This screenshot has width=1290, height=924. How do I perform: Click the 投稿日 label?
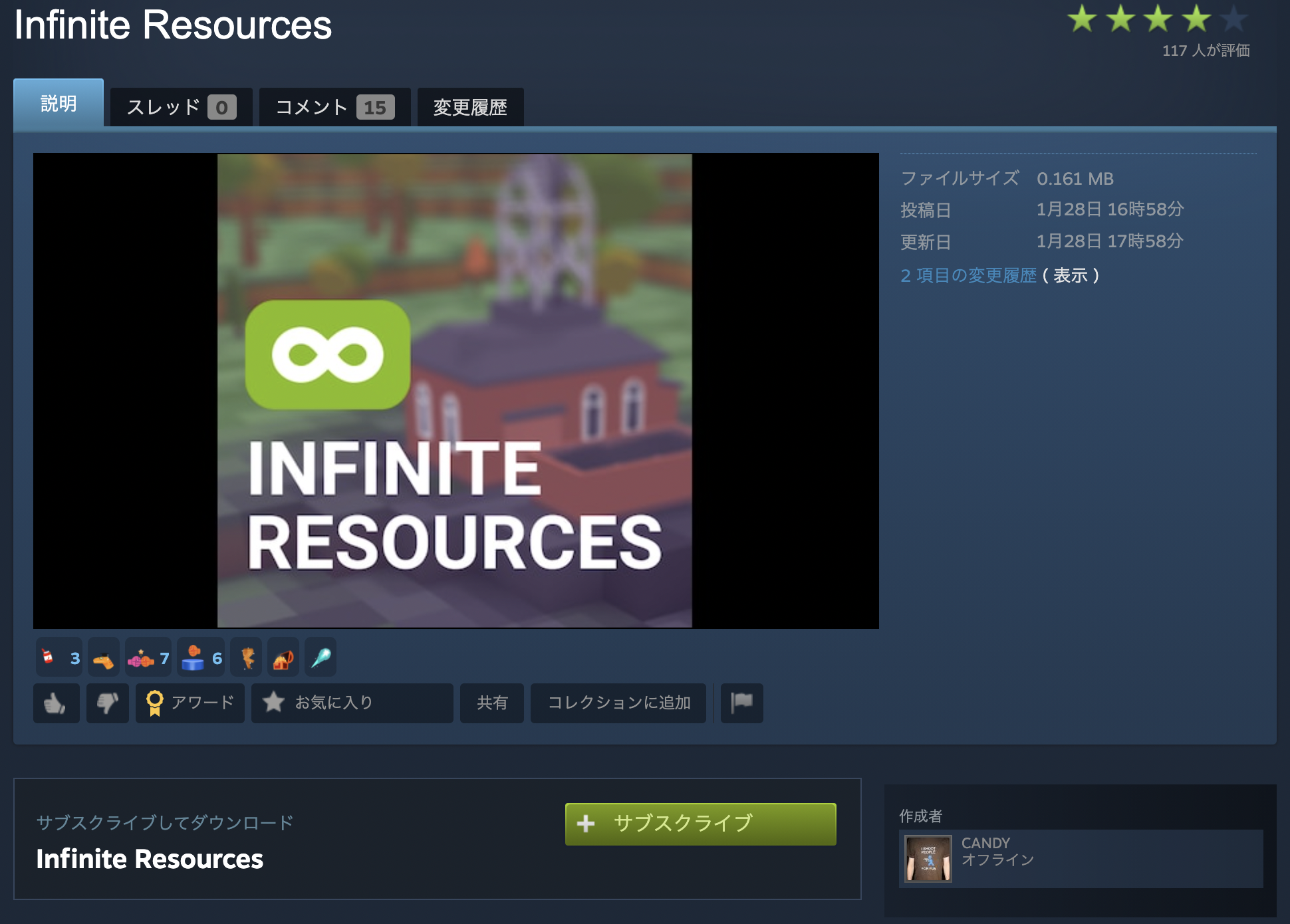coord(926,210)
